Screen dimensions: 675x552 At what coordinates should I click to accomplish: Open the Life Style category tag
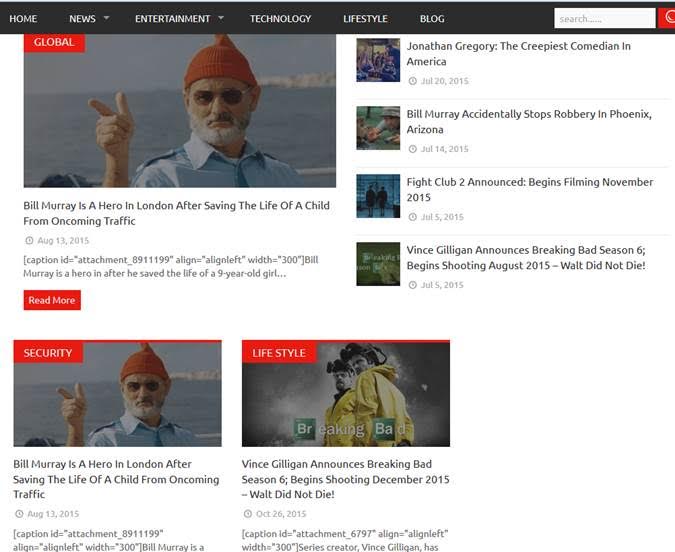[x=279, y=353]
